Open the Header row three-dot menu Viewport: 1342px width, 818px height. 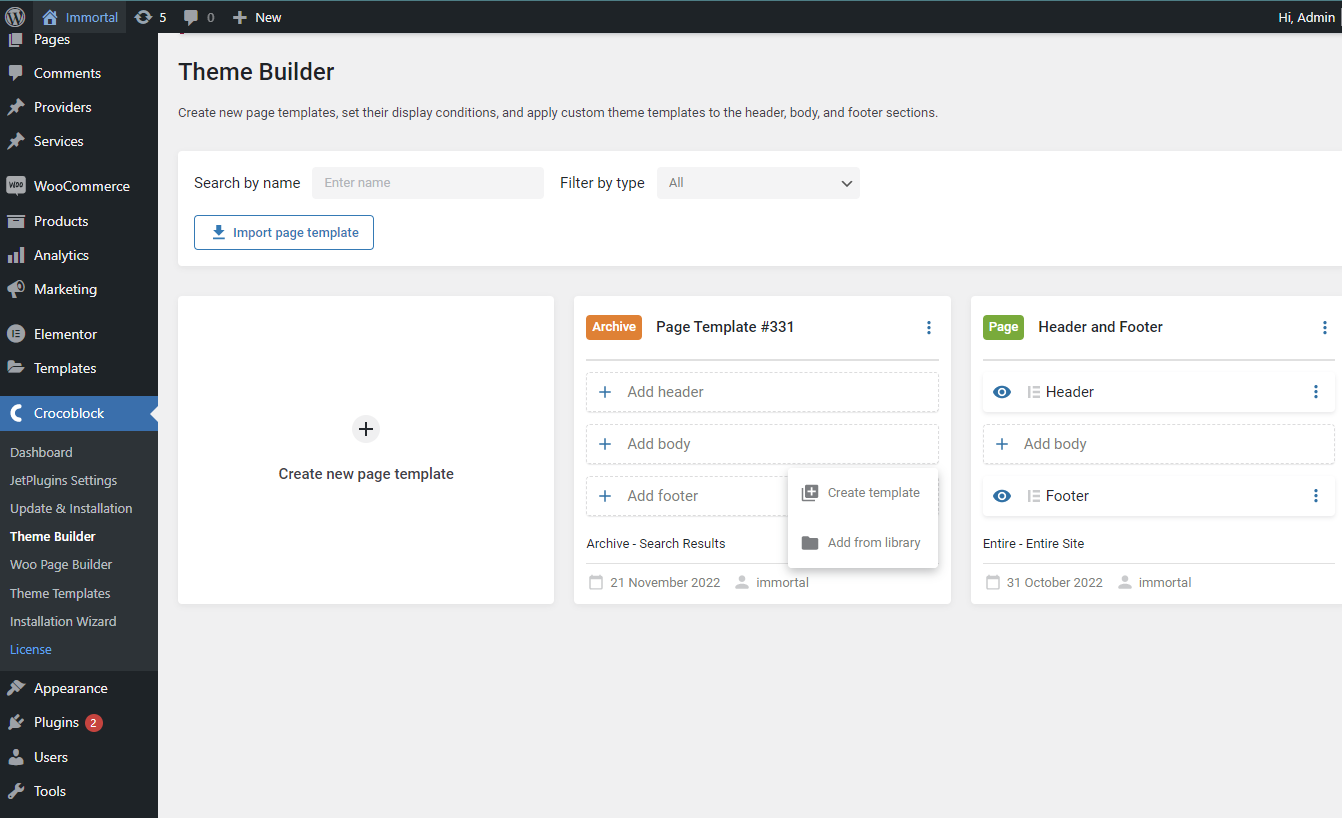[x=1316, y=392]
